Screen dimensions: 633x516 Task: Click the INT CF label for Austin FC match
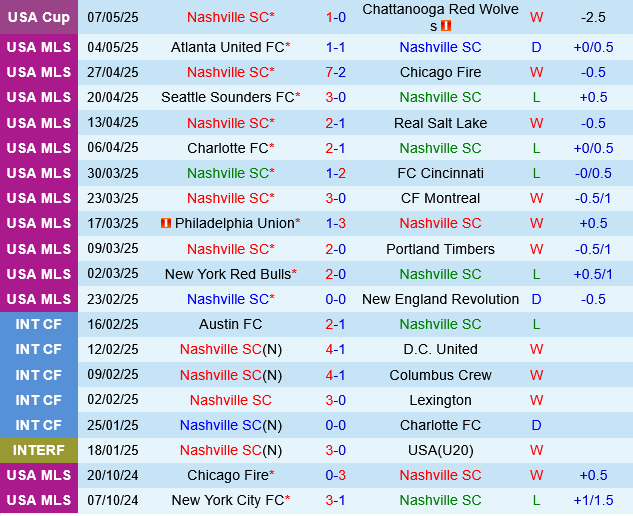tap(39, 324)
